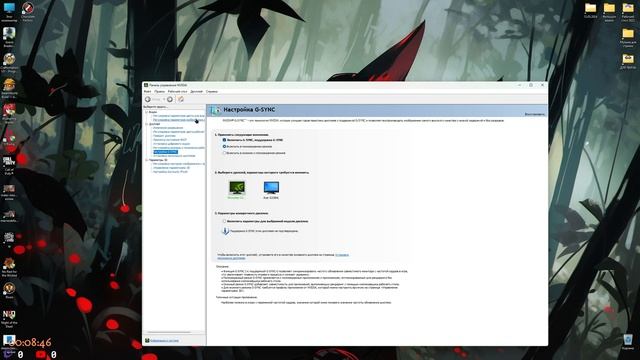
Task: Open the Дисплей menu
Action: tap(196, 91)
